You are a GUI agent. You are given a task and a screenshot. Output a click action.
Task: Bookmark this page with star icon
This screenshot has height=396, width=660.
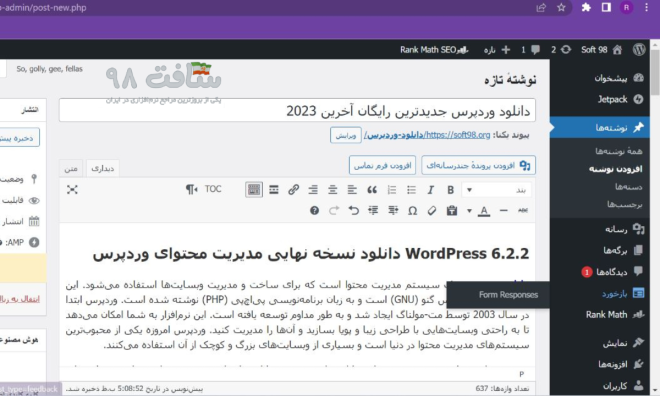[x=561, y=8]
